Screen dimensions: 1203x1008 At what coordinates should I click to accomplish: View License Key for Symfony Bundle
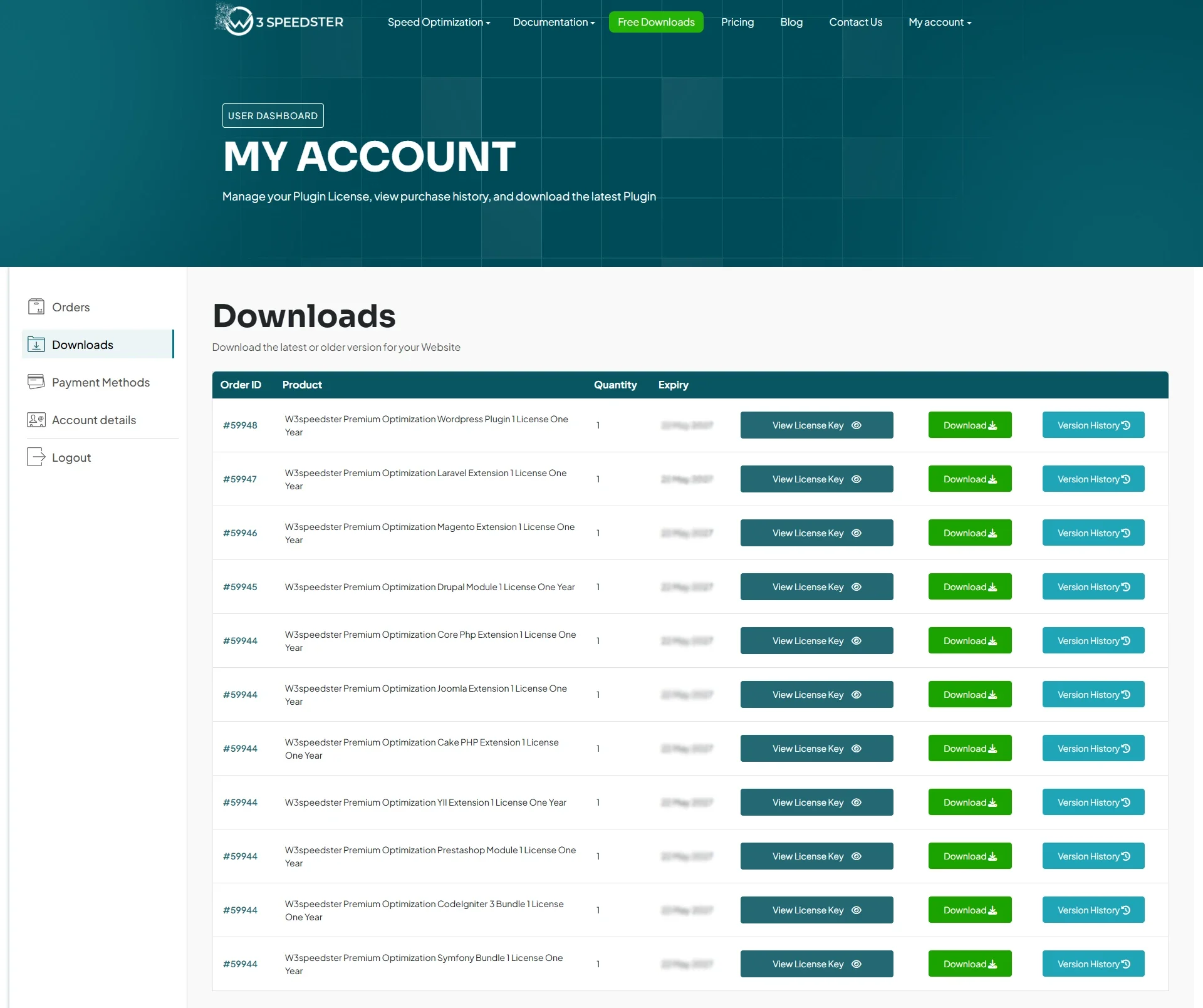tap(817, 964)
